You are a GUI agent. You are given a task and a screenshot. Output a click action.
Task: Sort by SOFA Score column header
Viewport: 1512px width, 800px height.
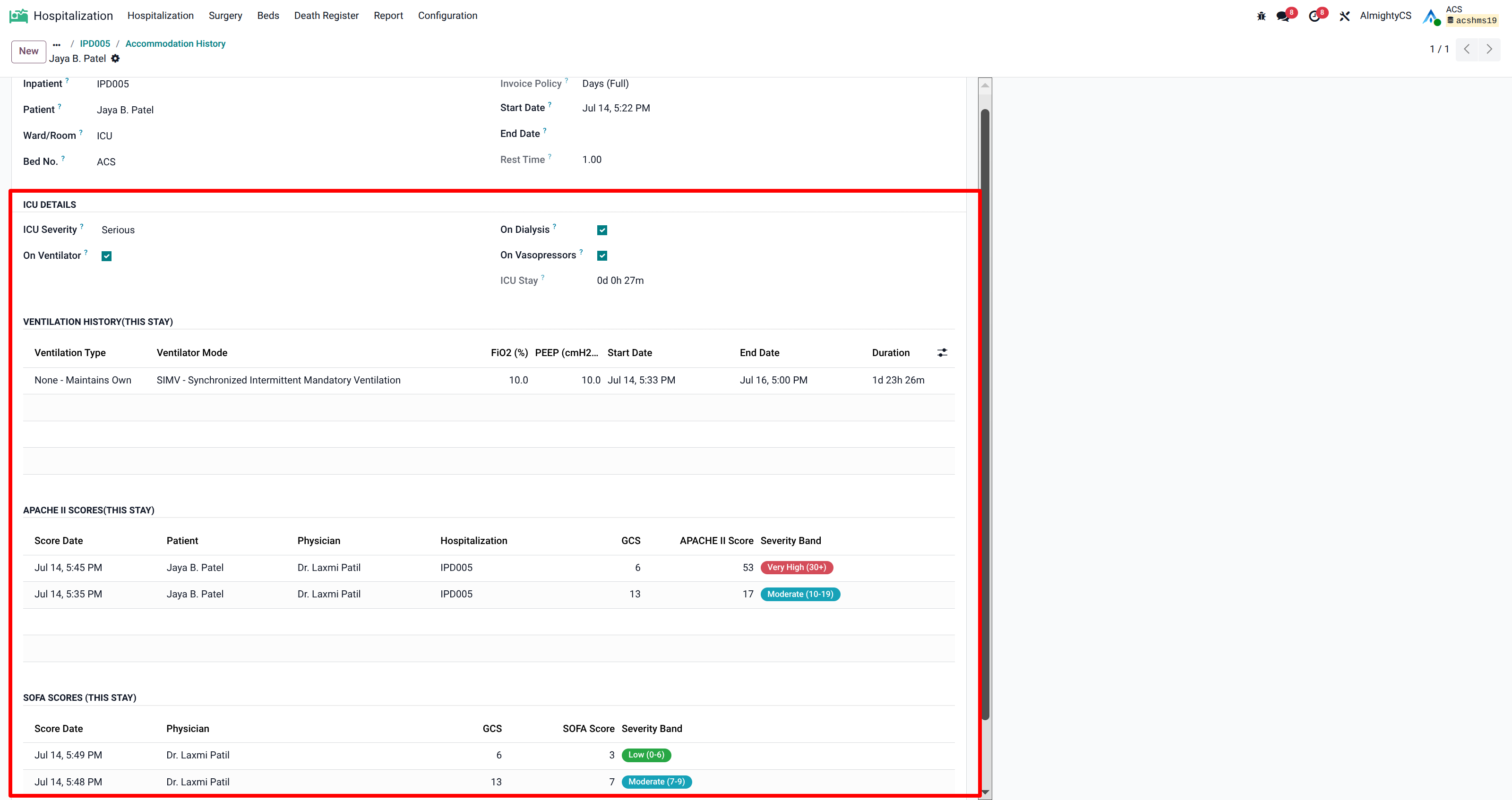(x=588, y=728)
